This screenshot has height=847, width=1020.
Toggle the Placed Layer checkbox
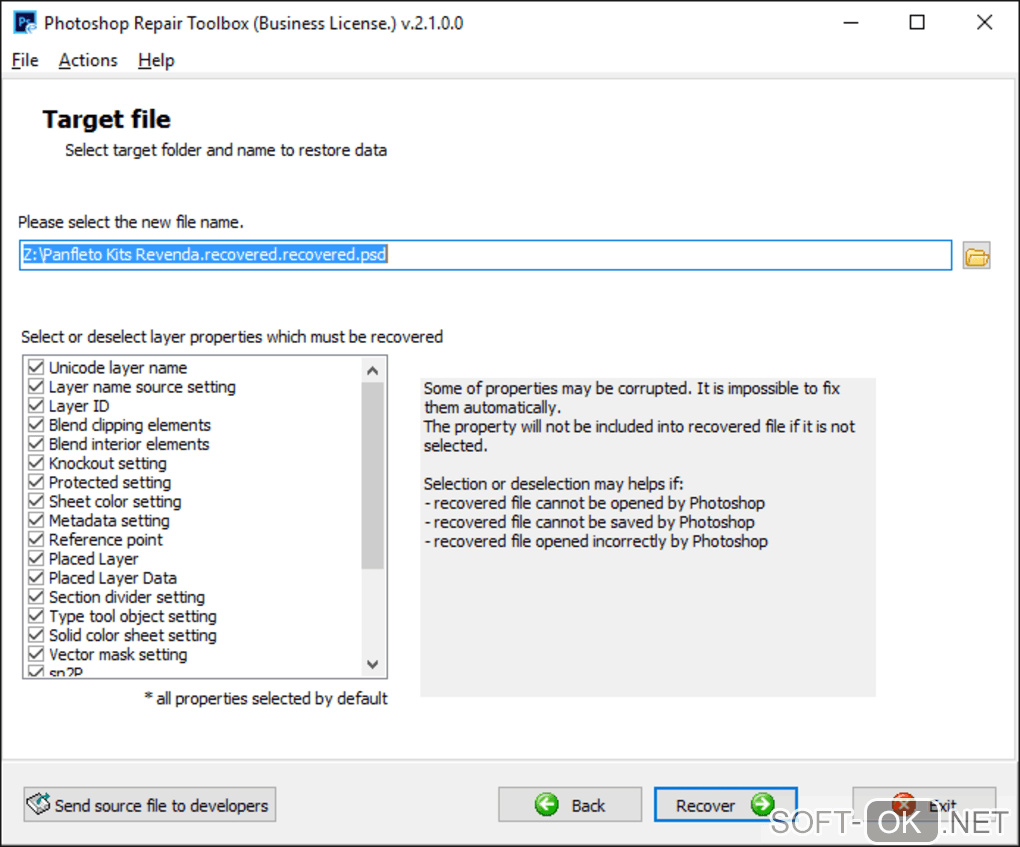click(x=36, y=559)
